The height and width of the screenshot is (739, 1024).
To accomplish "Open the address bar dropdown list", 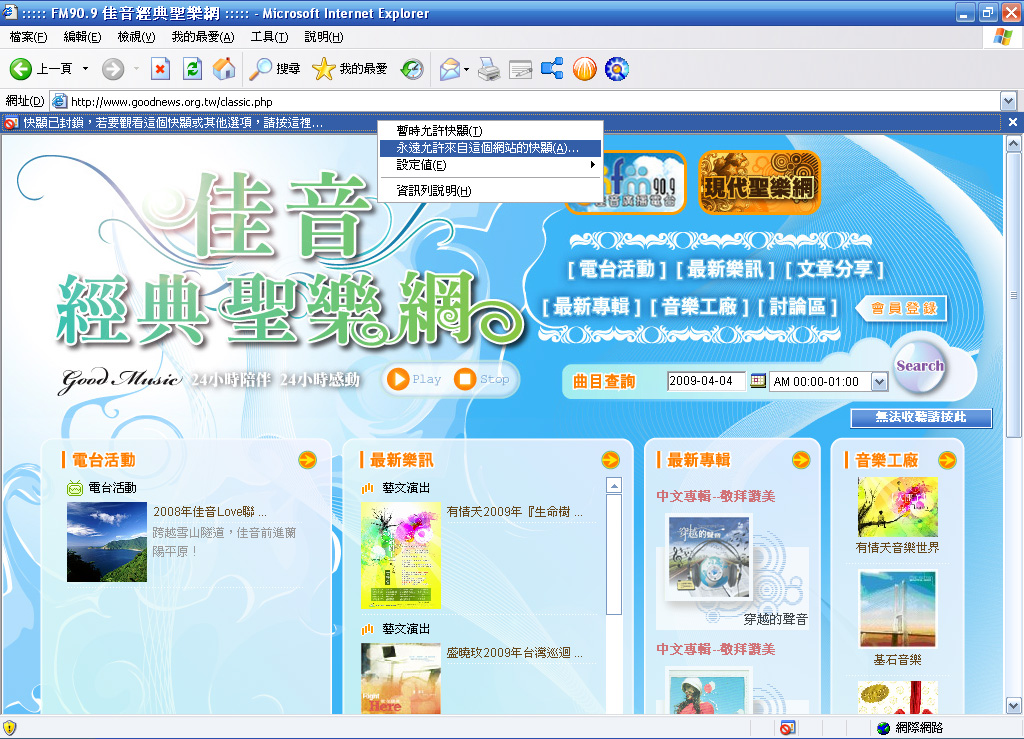I will (1008, 101).
